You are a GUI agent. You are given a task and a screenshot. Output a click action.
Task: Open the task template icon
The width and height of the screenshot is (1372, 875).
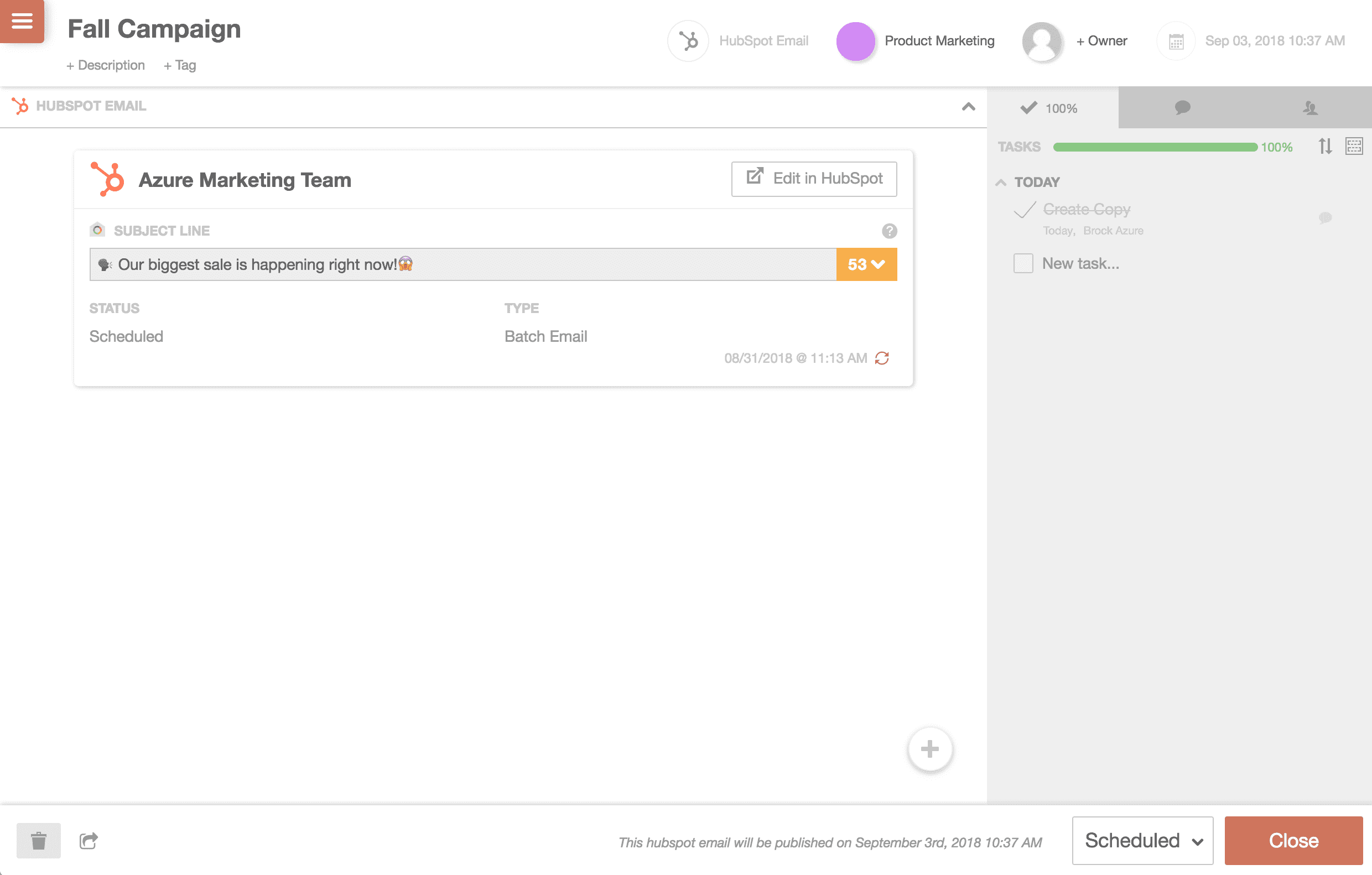click(x=1354, y=147)
